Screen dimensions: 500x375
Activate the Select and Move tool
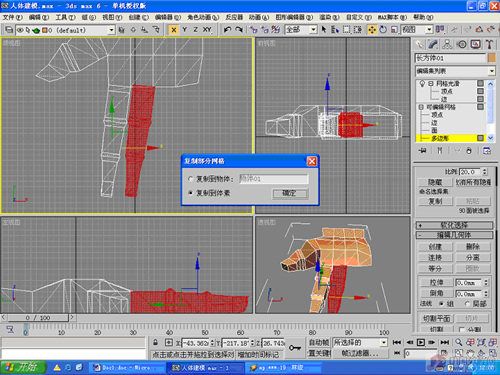(372, 30)
